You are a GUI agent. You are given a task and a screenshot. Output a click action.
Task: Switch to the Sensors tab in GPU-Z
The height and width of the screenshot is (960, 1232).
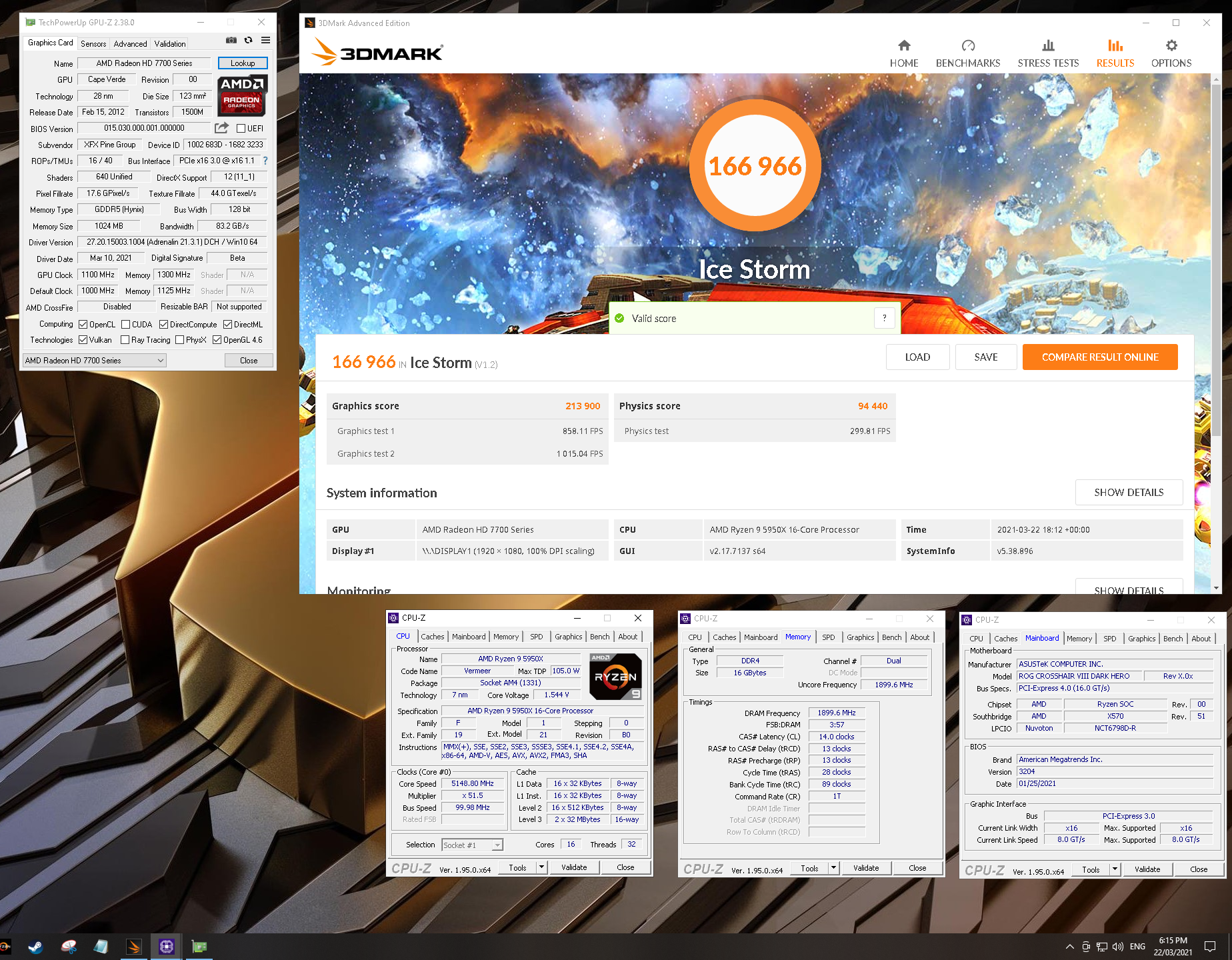pyautogui.click(x=93, y=43)
